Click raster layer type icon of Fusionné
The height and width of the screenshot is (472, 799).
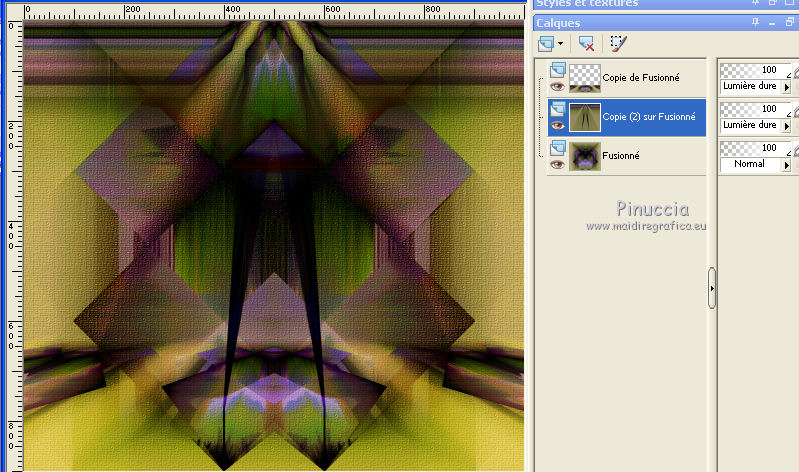pos(558,147)
